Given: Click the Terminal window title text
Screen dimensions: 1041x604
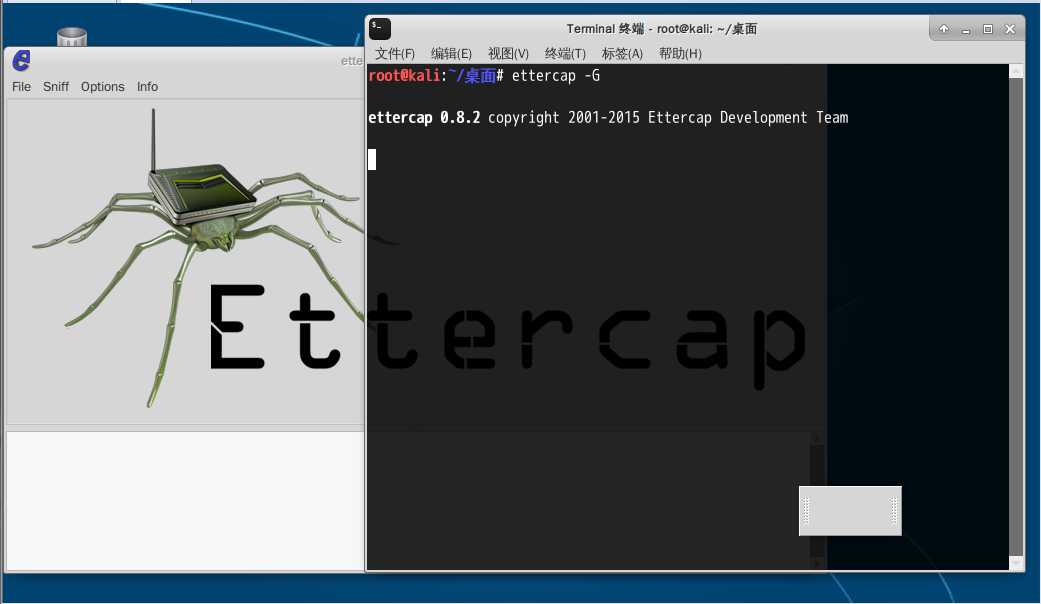Looking at the screenshot, I should [661, 29].
